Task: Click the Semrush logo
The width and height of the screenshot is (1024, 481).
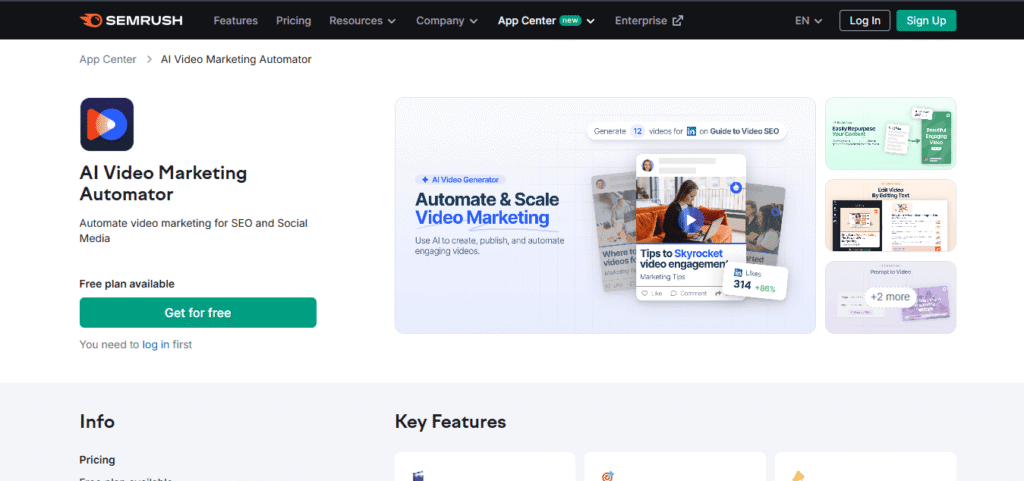Action: 131,20
